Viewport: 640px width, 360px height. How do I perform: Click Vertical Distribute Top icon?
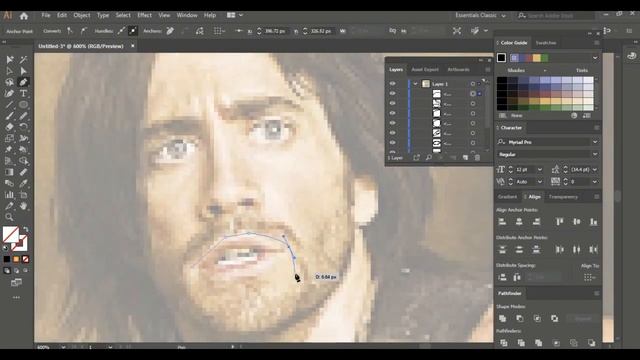coord(502,249)
